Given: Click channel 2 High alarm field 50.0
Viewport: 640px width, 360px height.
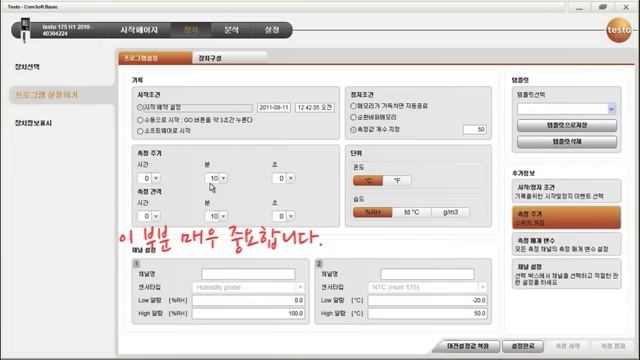Looking at the screenshot, I should [427, 313].
